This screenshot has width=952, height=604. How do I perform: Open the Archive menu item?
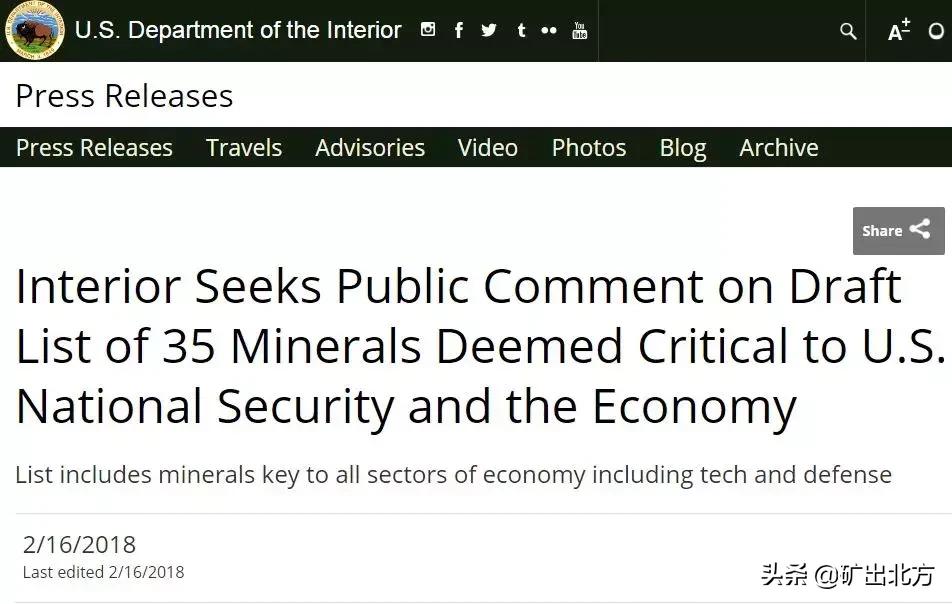(x=779, y=148)
